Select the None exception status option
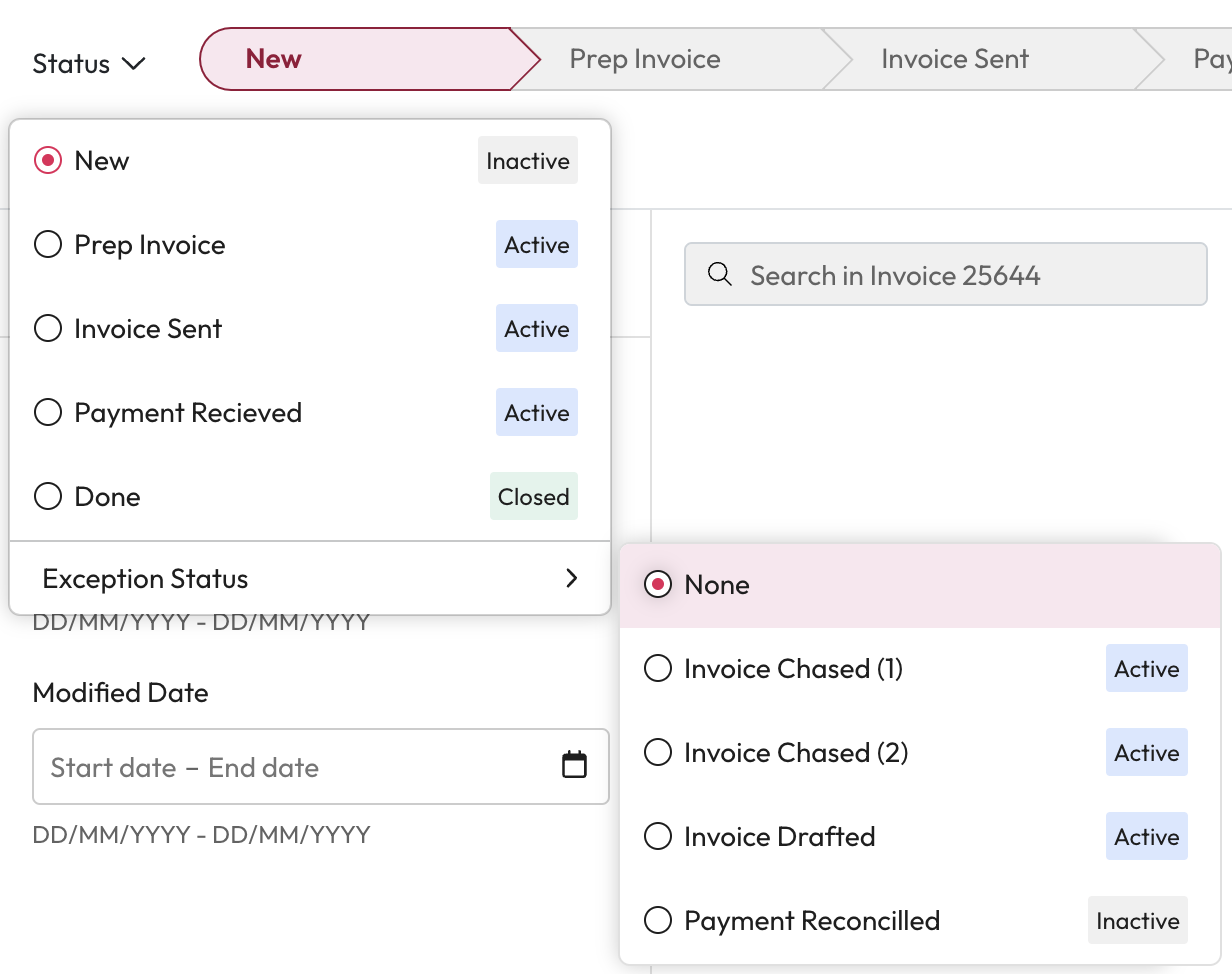This screenshot has height=974, width=1232. click(658, 585)
